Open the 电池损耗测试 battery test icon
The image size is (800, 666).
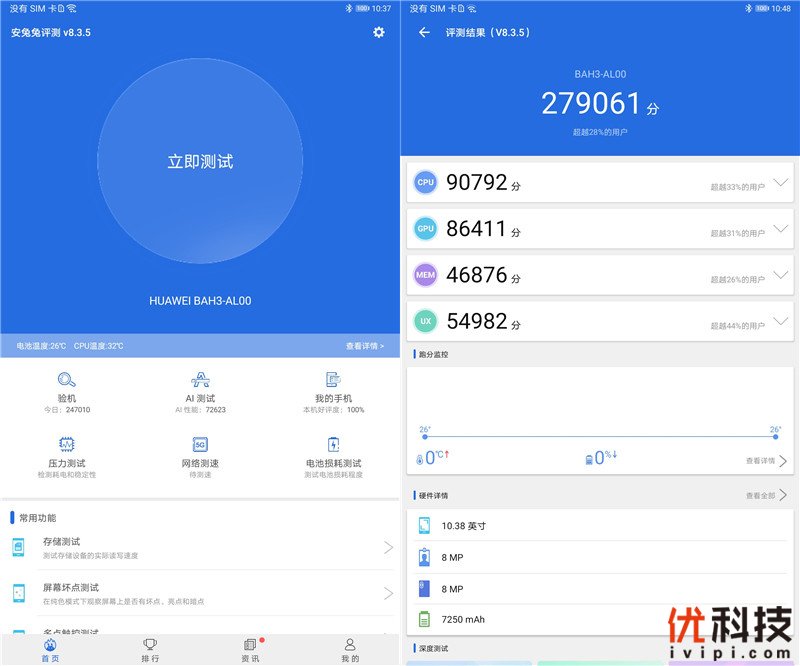(x=332, y=443)
